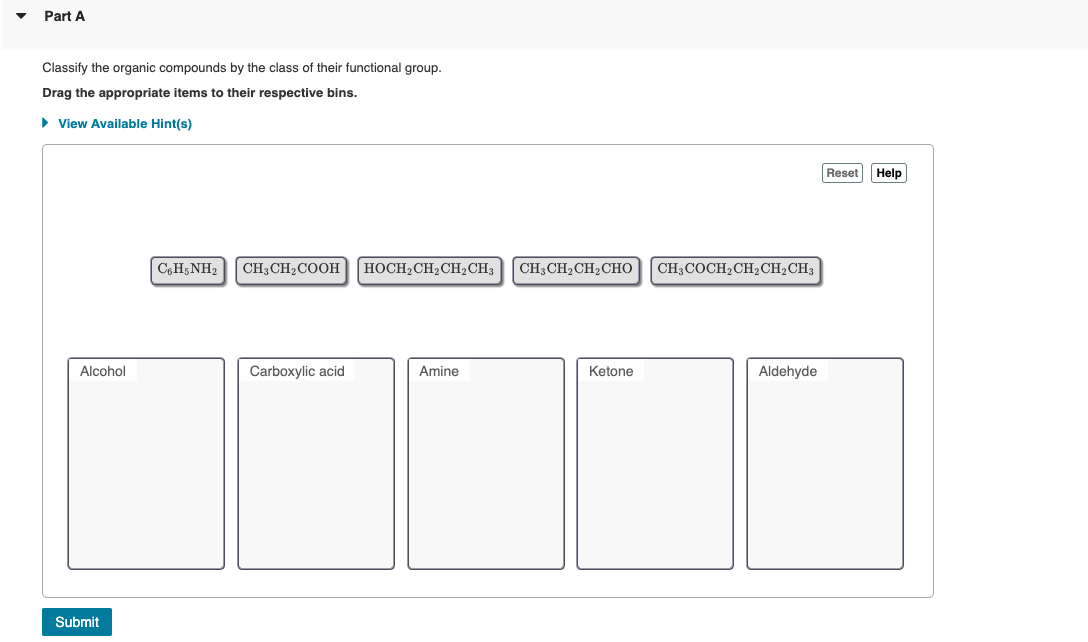Click the Part A heading
Image resolution: width=1088 pixels, height=642 pixels.
64,16
